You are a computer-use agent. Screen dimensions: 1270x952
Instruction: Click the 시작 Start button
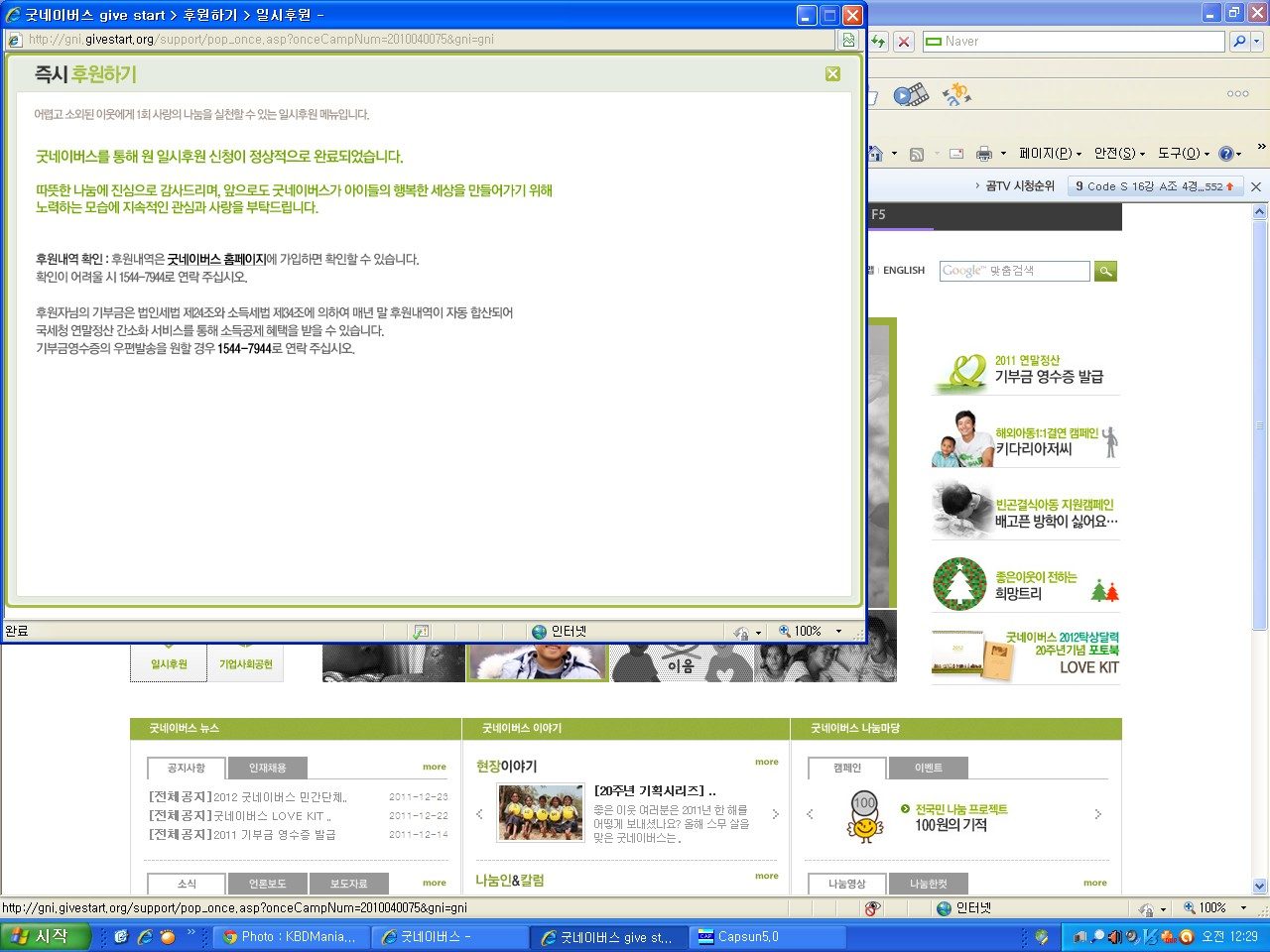coord(47,936)
